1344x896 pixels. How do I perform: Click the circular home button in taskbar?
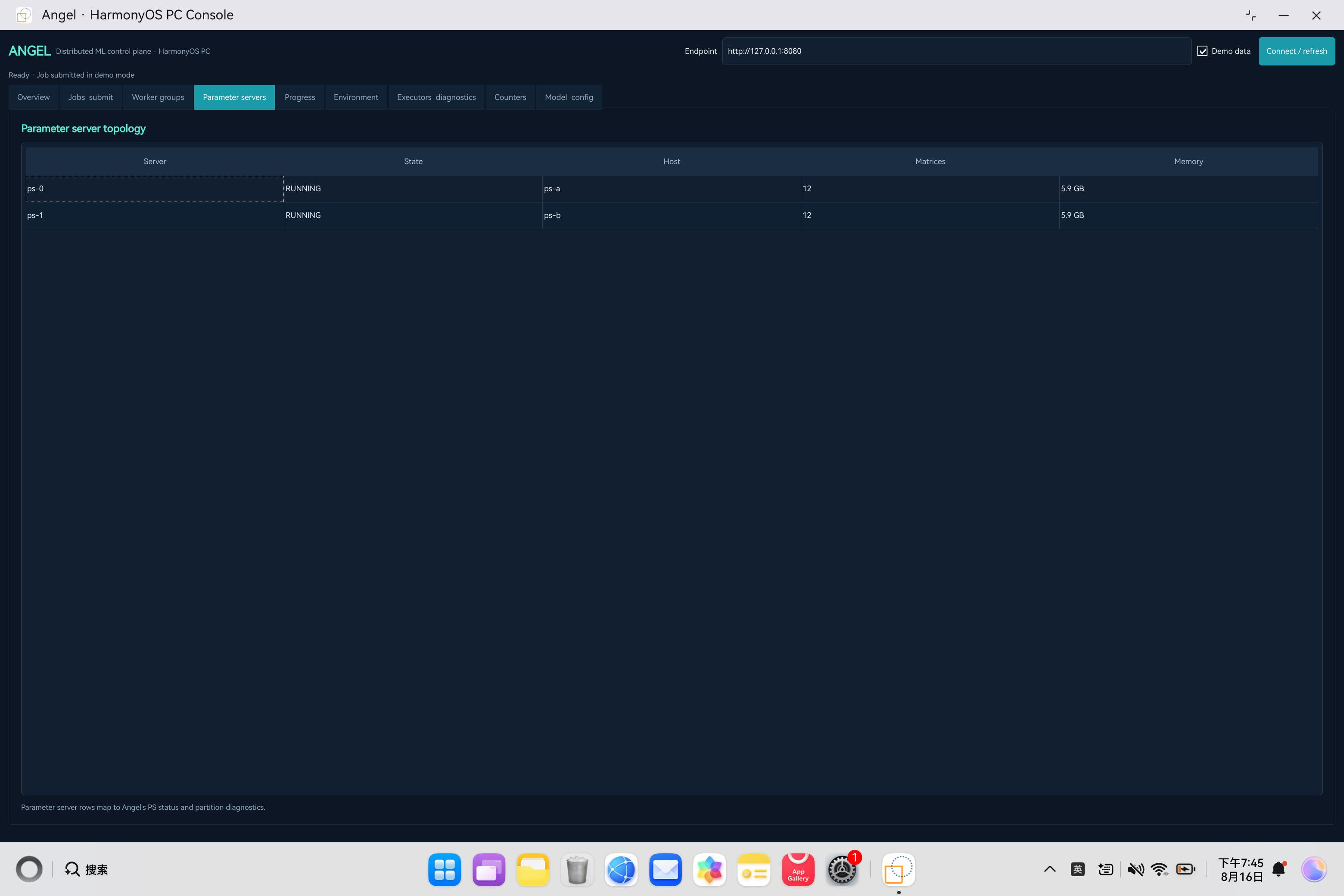pyautogui.click(x=29, y=869)
